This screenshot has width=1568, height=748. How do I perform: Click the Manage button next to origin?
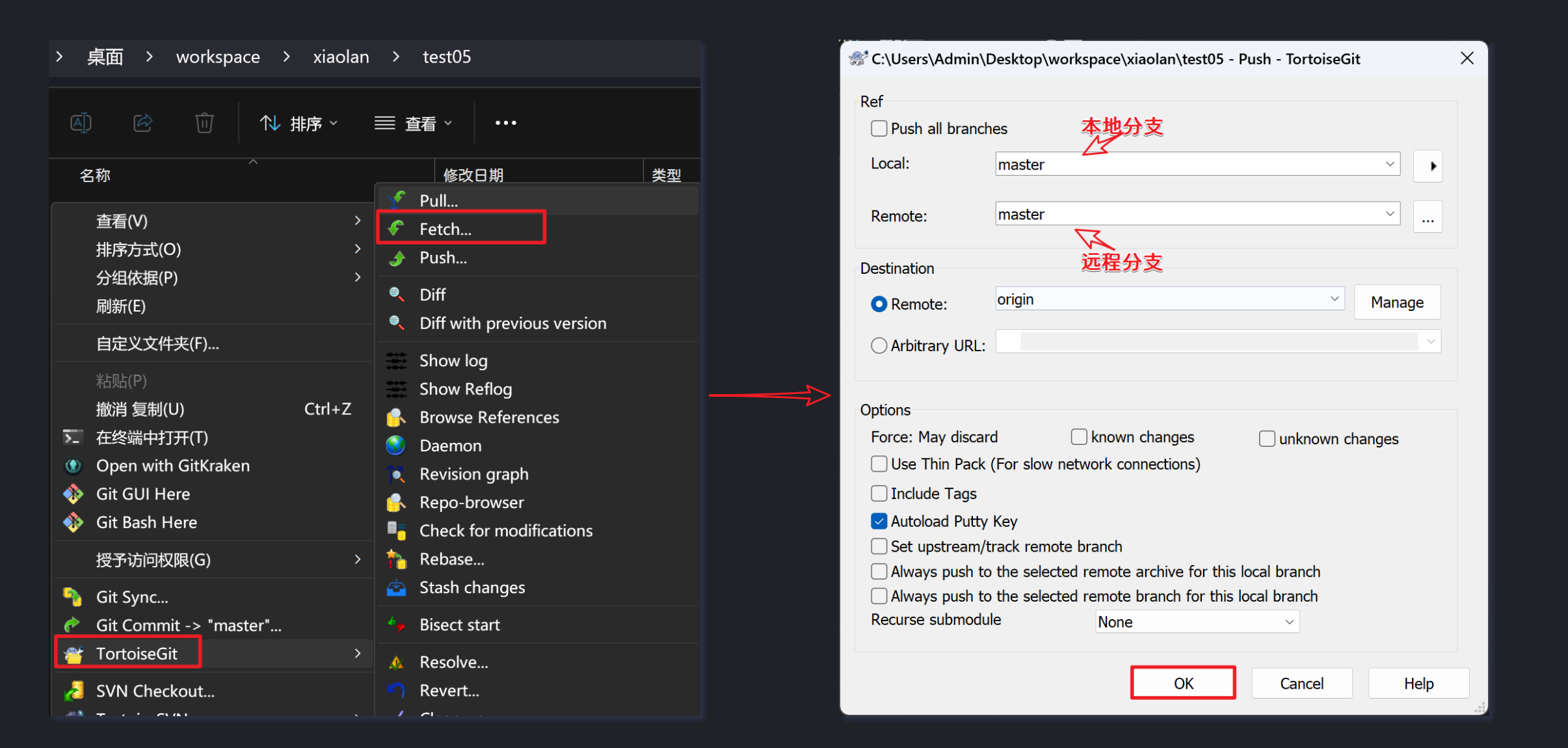pos(1396,302)
